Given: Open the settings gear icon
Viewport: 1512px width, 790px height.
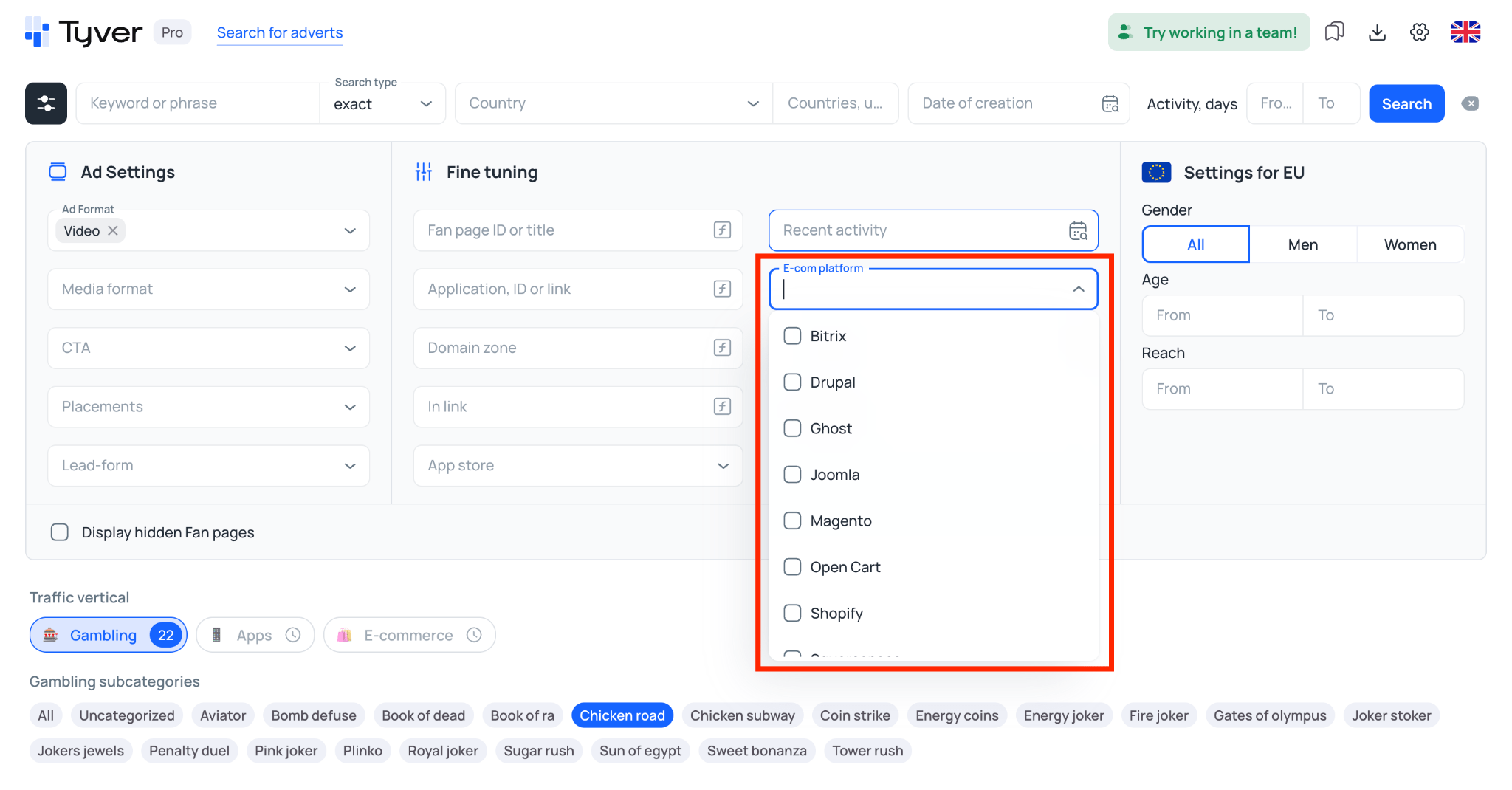Looking at the screenshot, I should (x=1419, y=32).
